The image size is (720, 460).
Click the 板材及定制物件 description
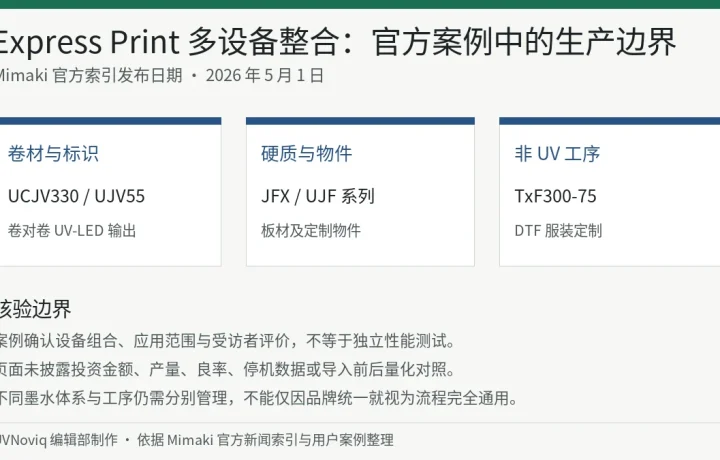[311, 230]
